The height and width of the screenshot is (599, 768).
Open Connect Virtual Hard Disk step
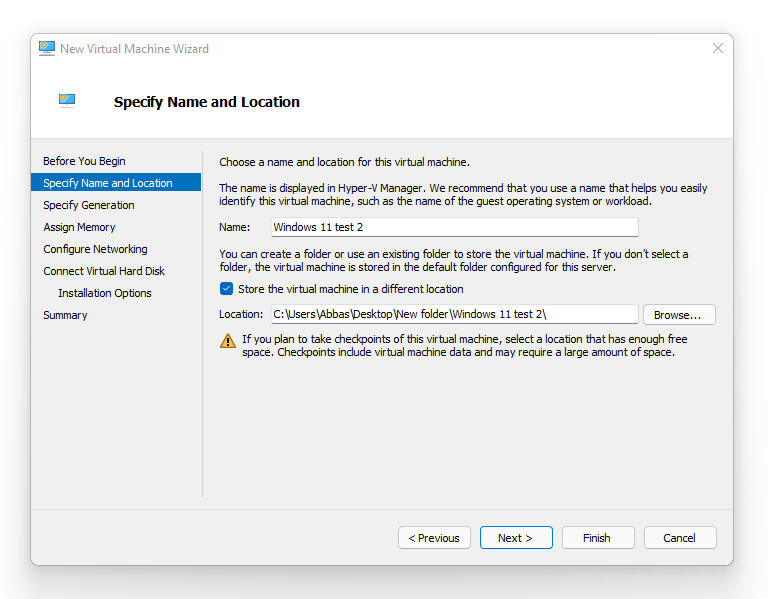(104, 271)
